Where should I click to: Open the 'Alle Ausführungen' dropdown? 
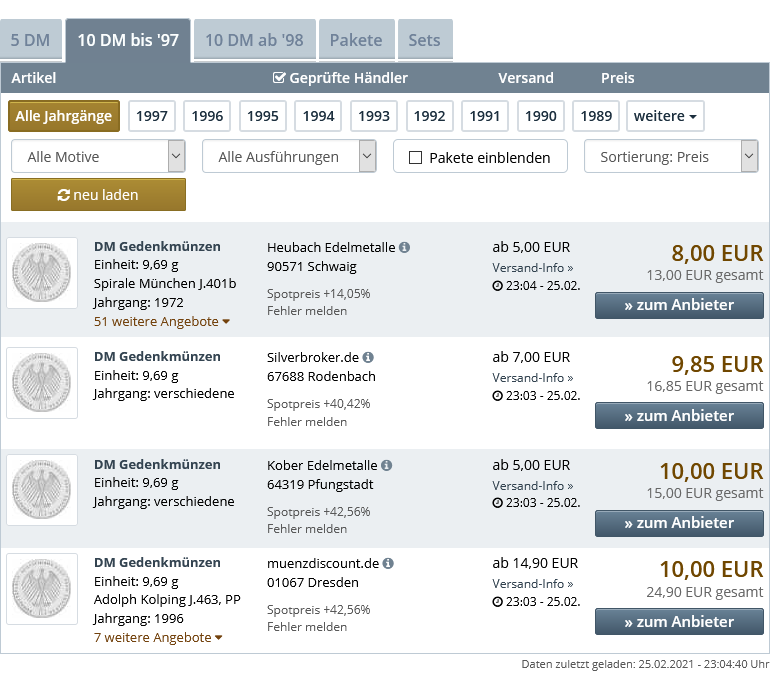coord(289,157)
